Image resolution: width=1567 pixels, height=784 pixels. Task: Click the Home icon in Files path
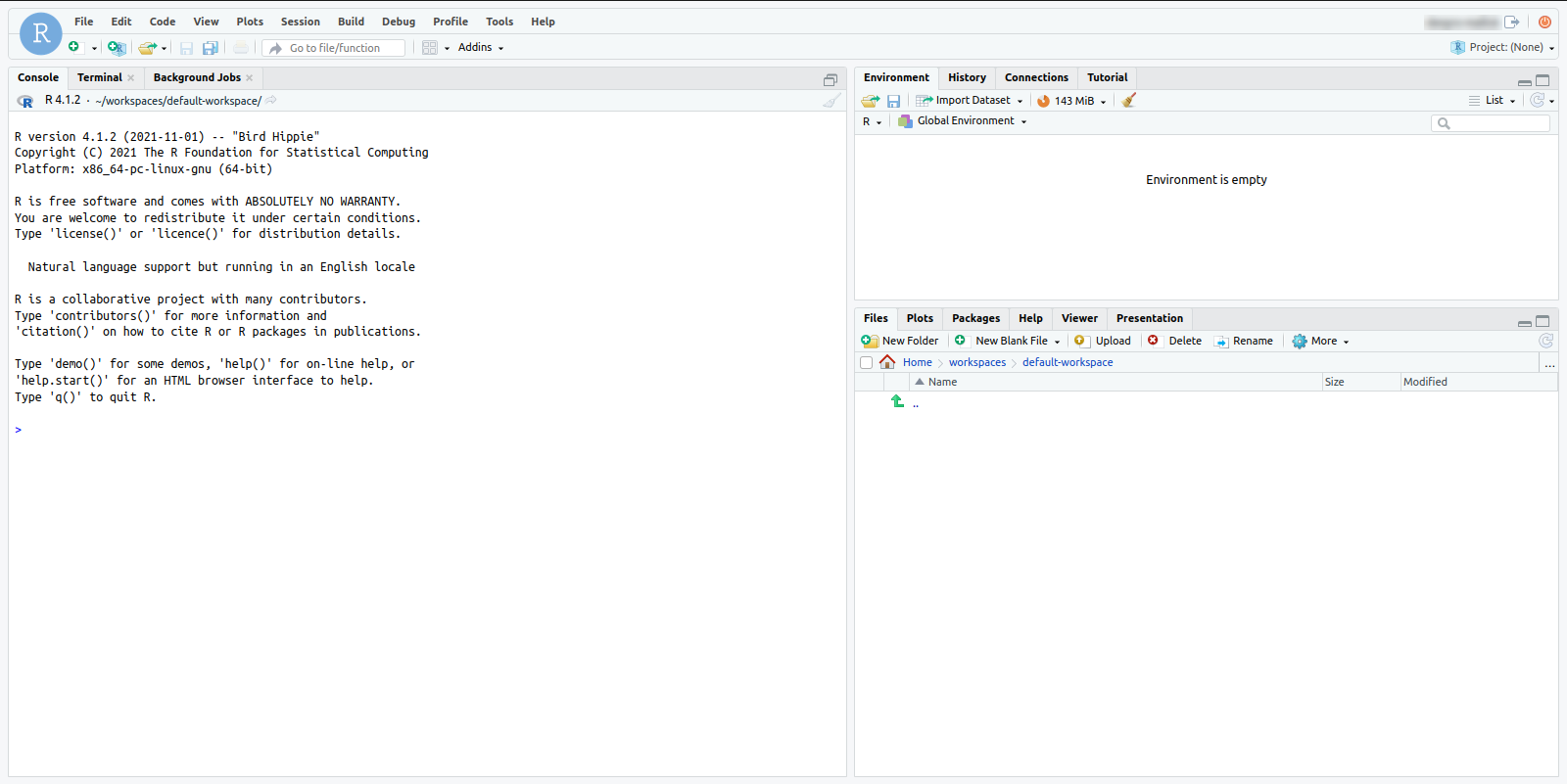[887, 362]
